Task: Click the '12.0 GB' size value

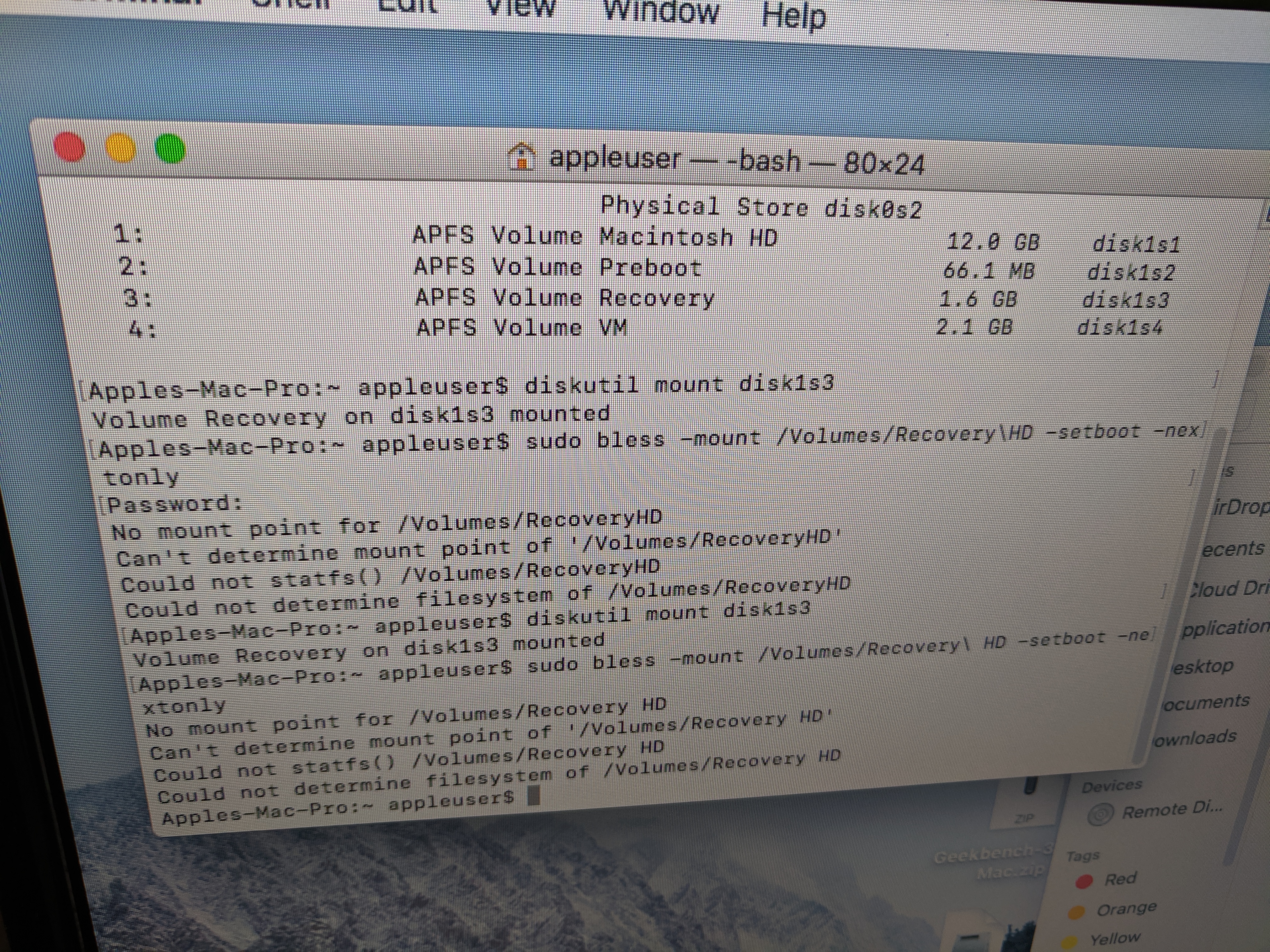Action: pos(993,241)
